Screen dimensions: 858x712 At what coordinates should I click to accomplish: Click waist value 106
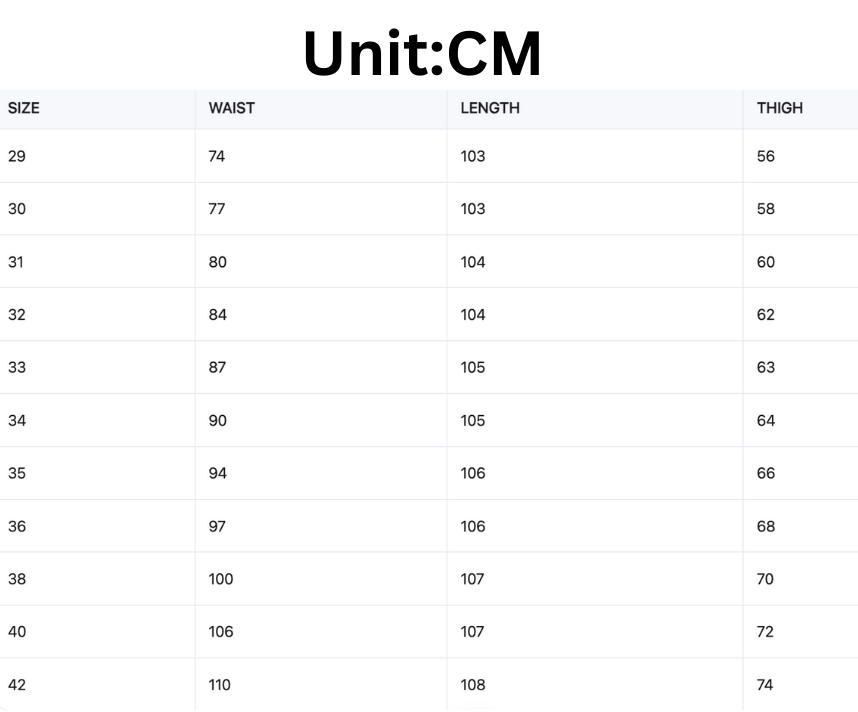pos(221,632)
